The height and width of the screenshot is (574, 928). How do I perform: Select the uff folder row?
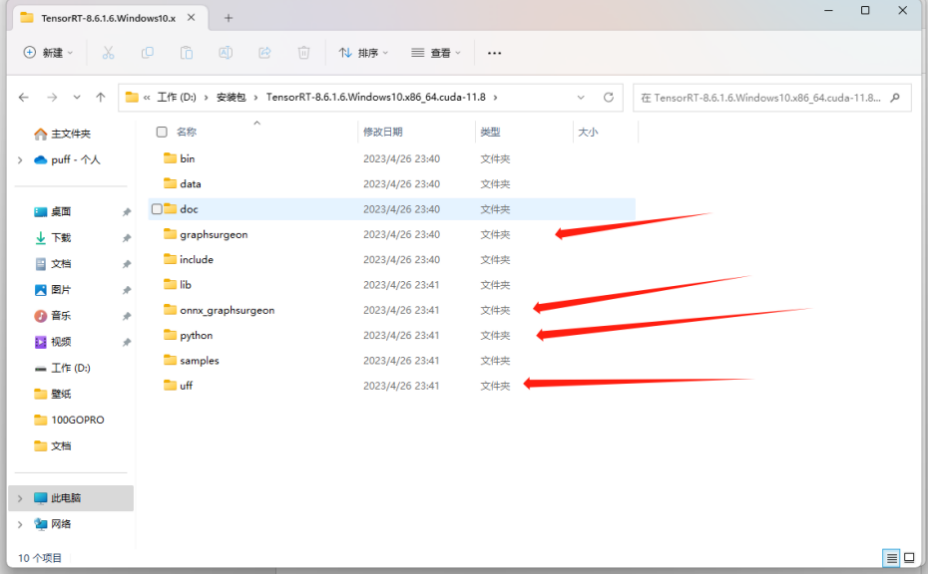coord(392,386)
